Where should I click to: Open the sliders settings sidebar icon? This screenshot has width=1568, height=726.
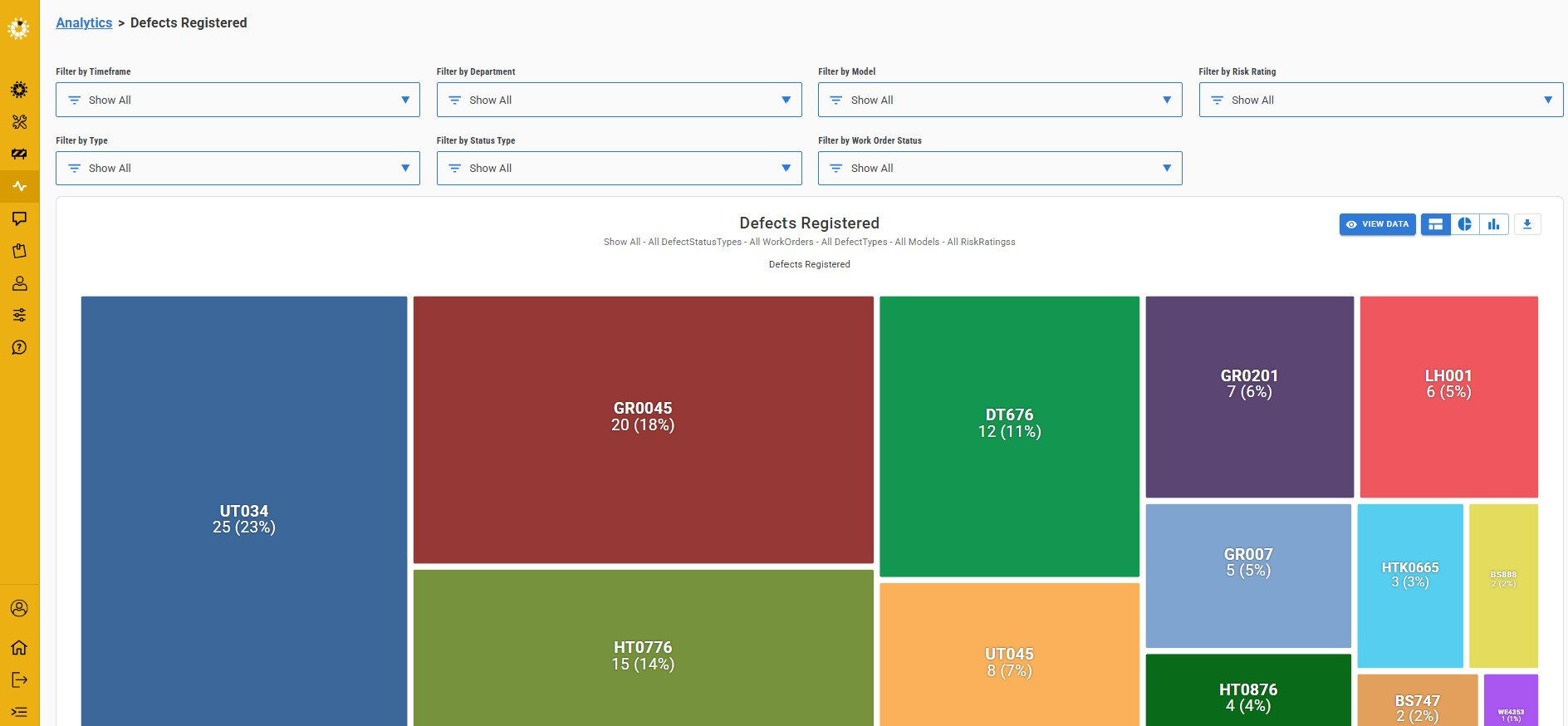point(19,315)
